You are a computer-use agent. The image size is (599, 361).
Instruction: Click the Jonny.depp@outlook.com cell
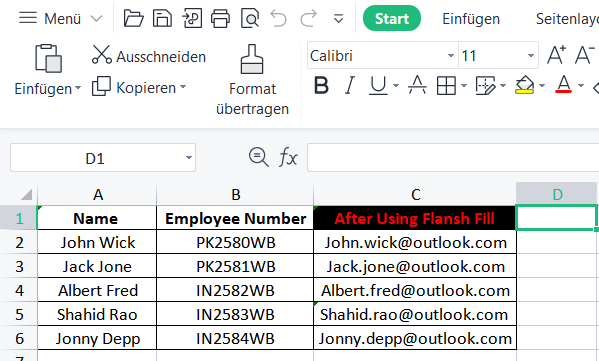(x=415, y=338)
